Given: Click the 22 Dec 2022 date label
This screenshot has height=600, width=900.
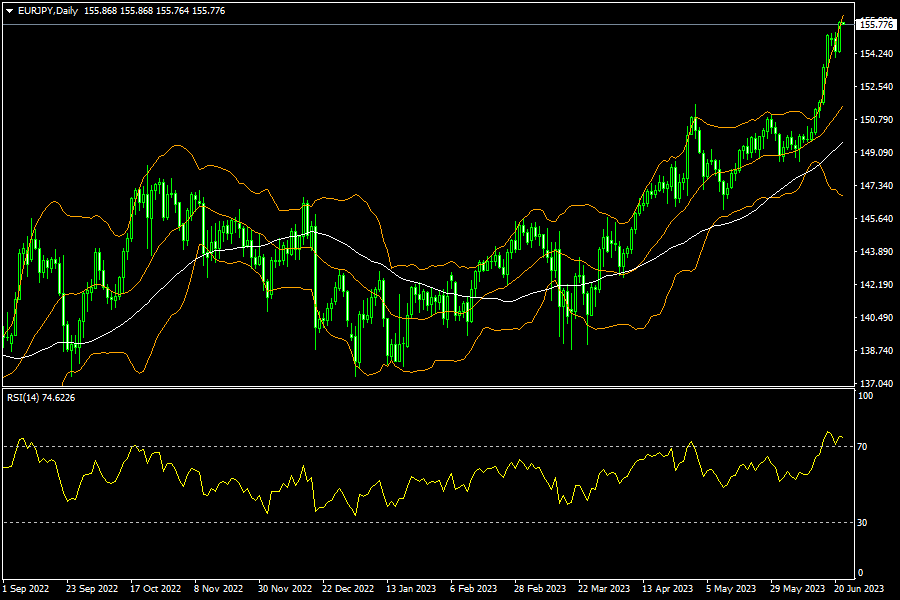Looking at the screenshot, I should tap(348, 589).
